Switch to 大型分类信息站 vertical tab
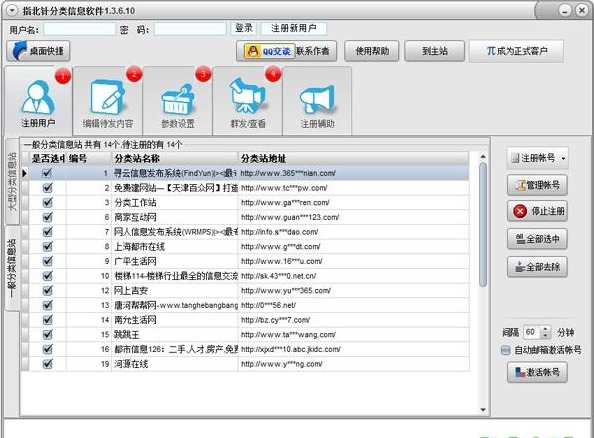 [x=12, y=181]
